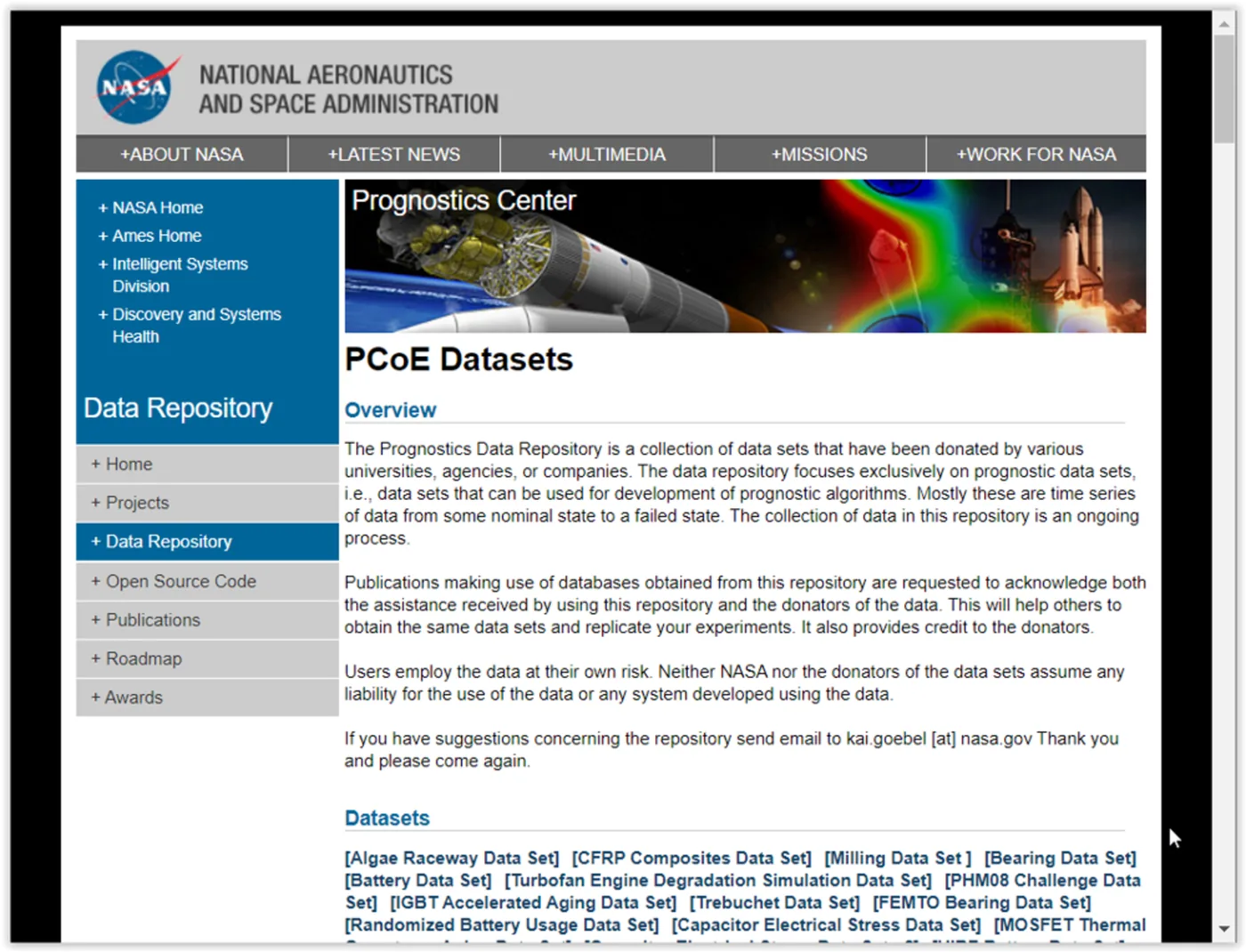Open Open Source Code sidebar item
The width and height of the screenshot is (1246, 952).
coord(207,581)
